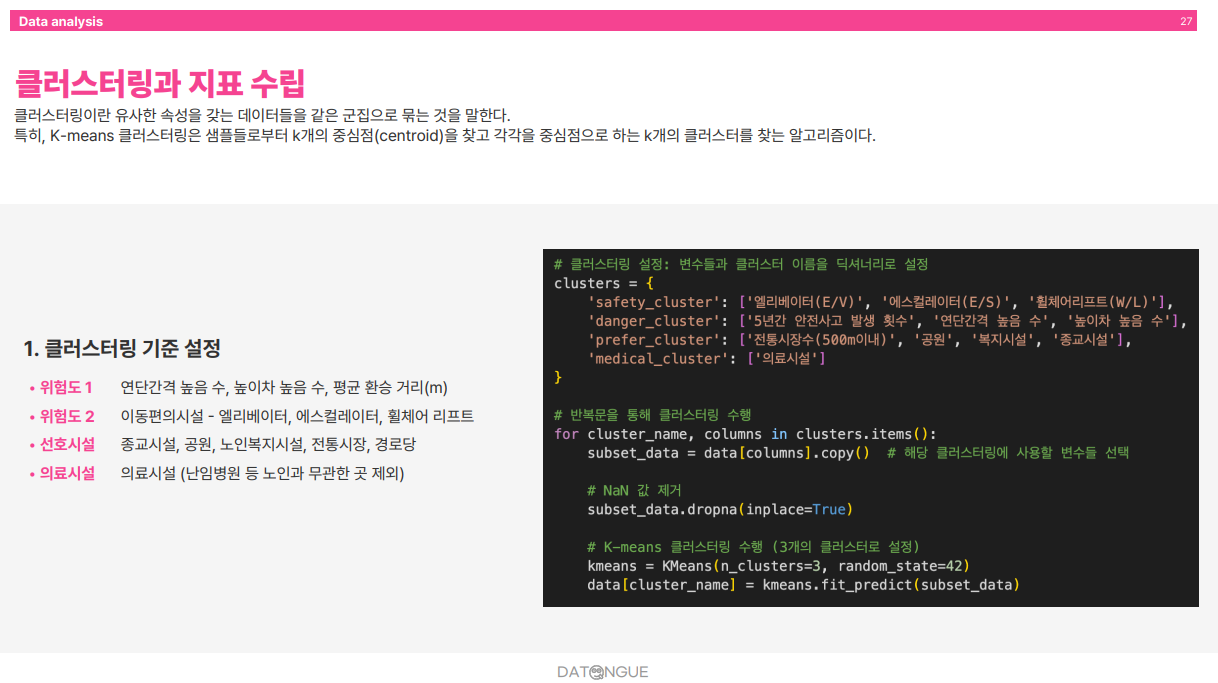The height and width of the screenshot is (683, 1218).
Task: Click the for cluster_name, columns loop line
Action: coord(745,434)
